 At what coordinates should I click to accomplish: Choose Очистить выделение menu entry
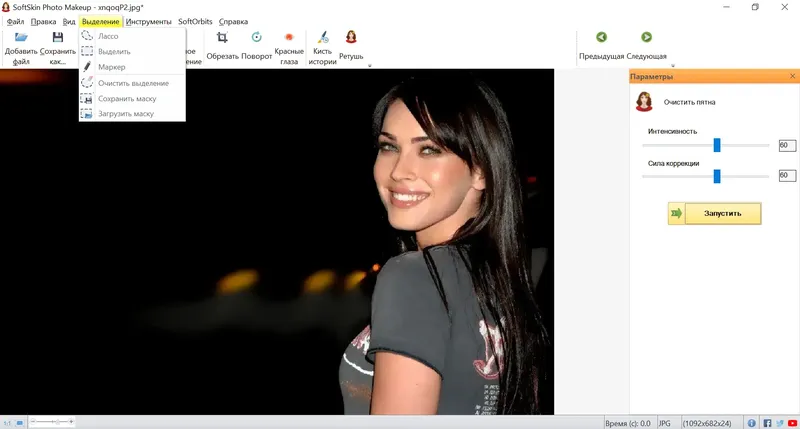click(x=132, y=83)
